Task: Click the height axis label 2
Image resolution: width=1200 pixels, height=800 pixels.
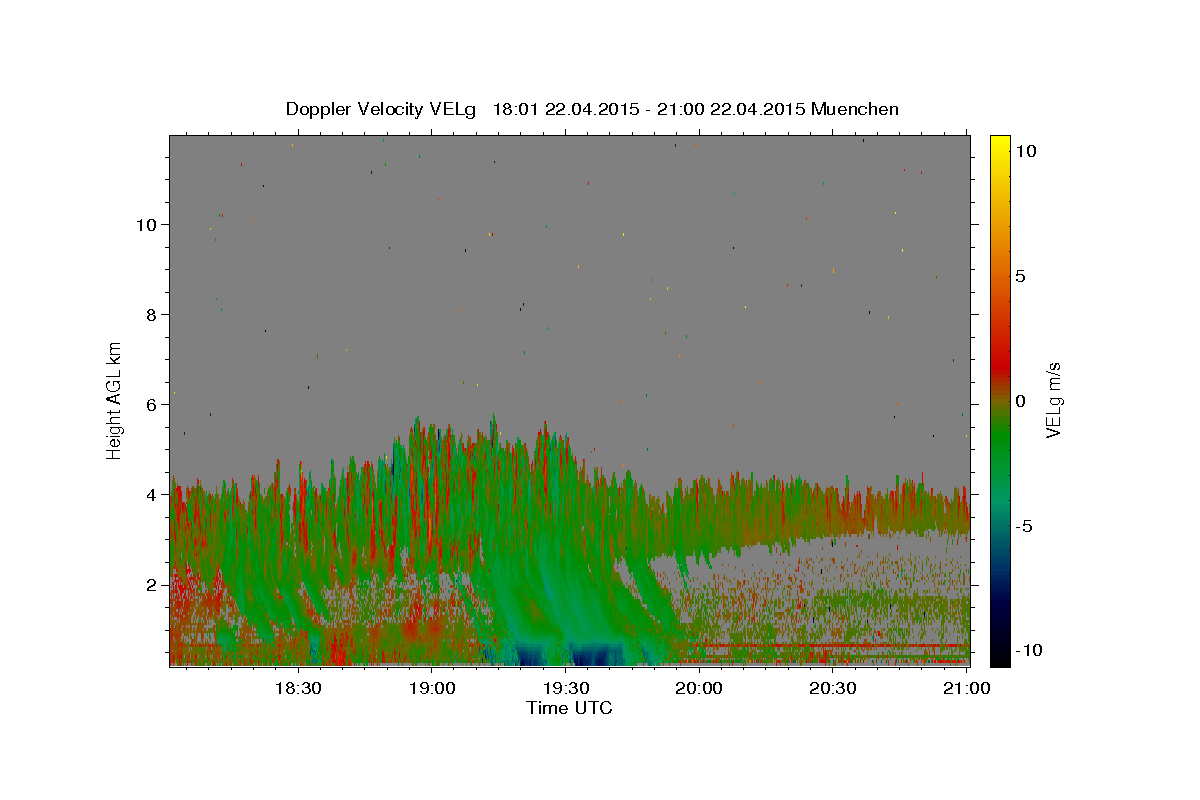Action: pyautogui.click(x=153, y=584)
